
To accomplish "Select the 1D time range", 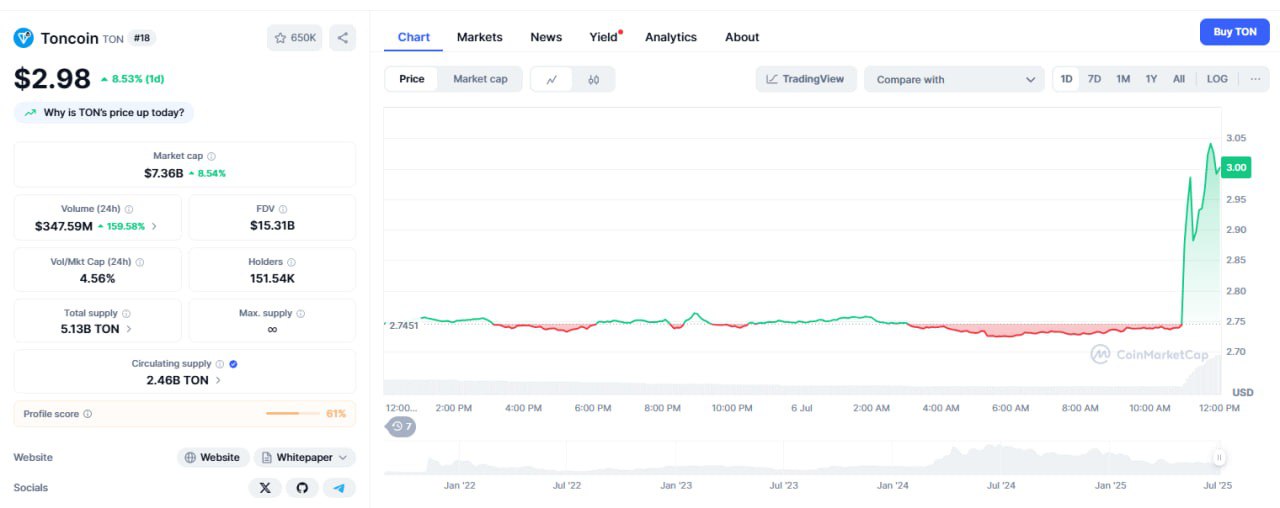I will click(x=1067, y=79).
